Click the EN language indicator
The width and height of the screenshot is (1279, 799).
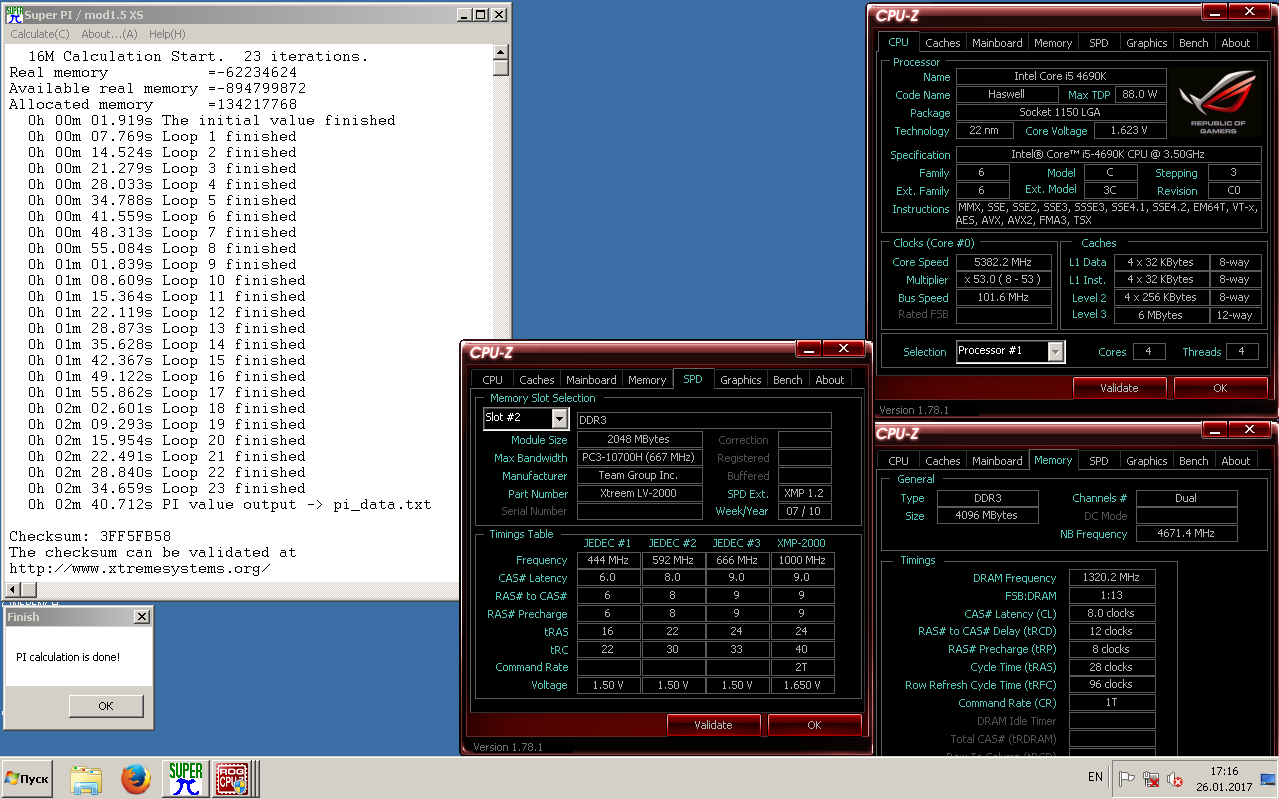tap(1095, 777)
